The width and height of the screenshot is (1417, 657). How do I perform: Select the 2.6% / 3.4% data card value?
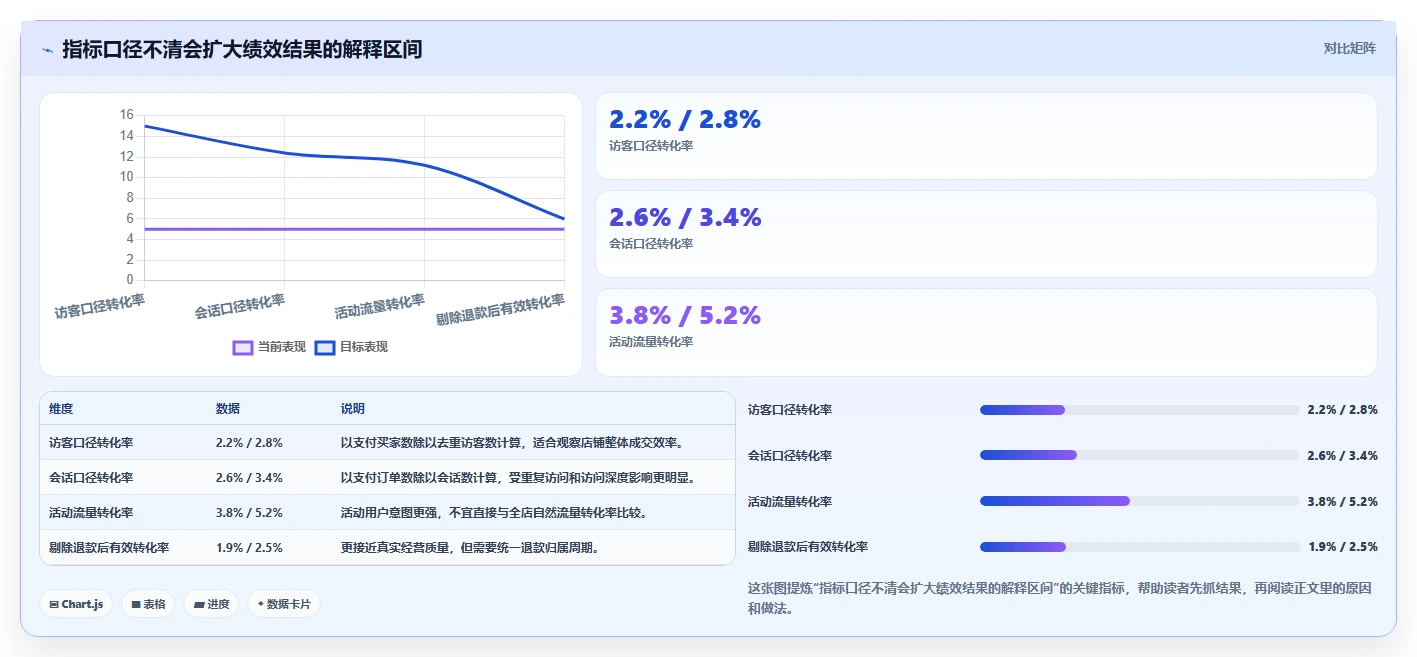[x=685, y=218]
